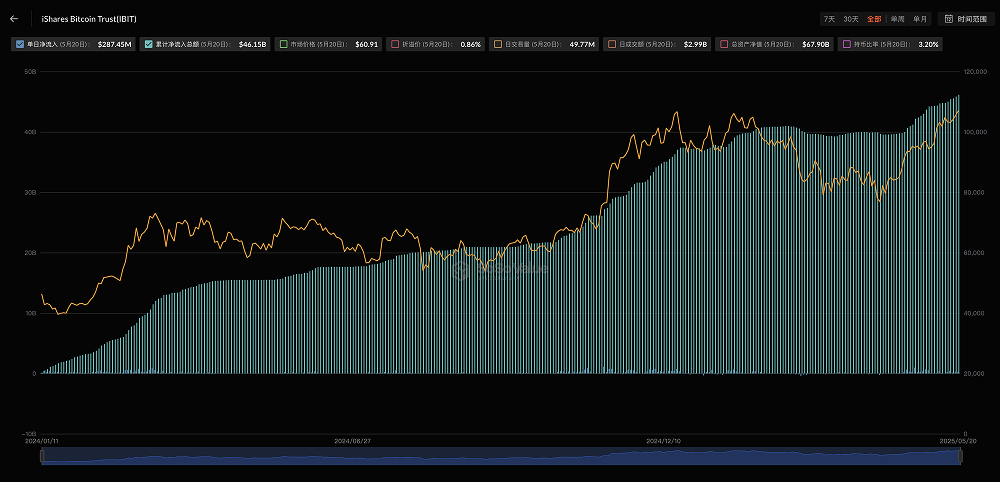Click the $67.90B net assets value
Screen dimensions: 1000x482
coord(816,45)
